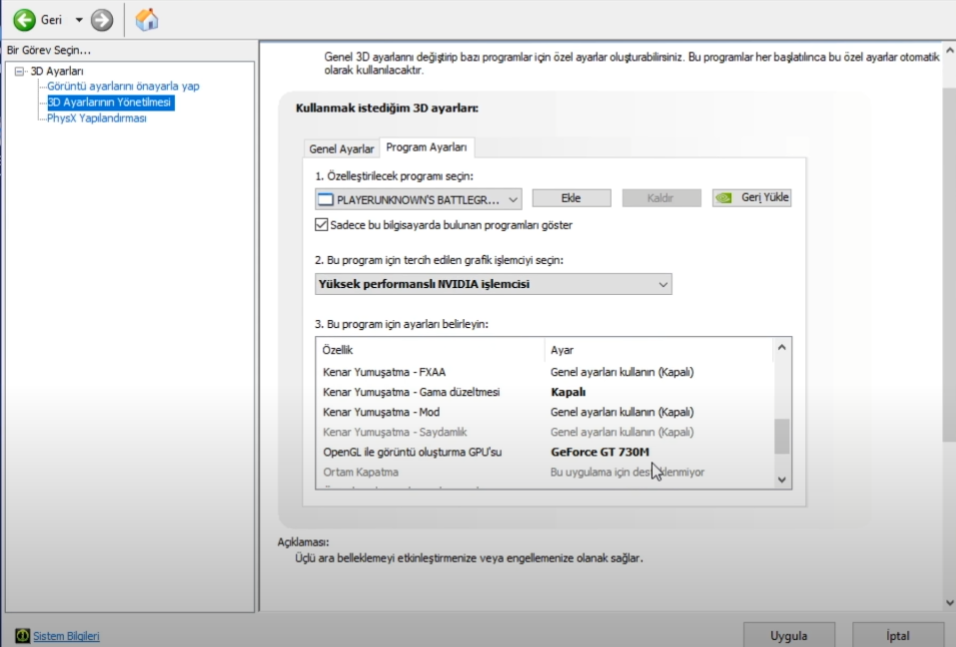Select the Ortam Kapatma row

click(545, 472)
